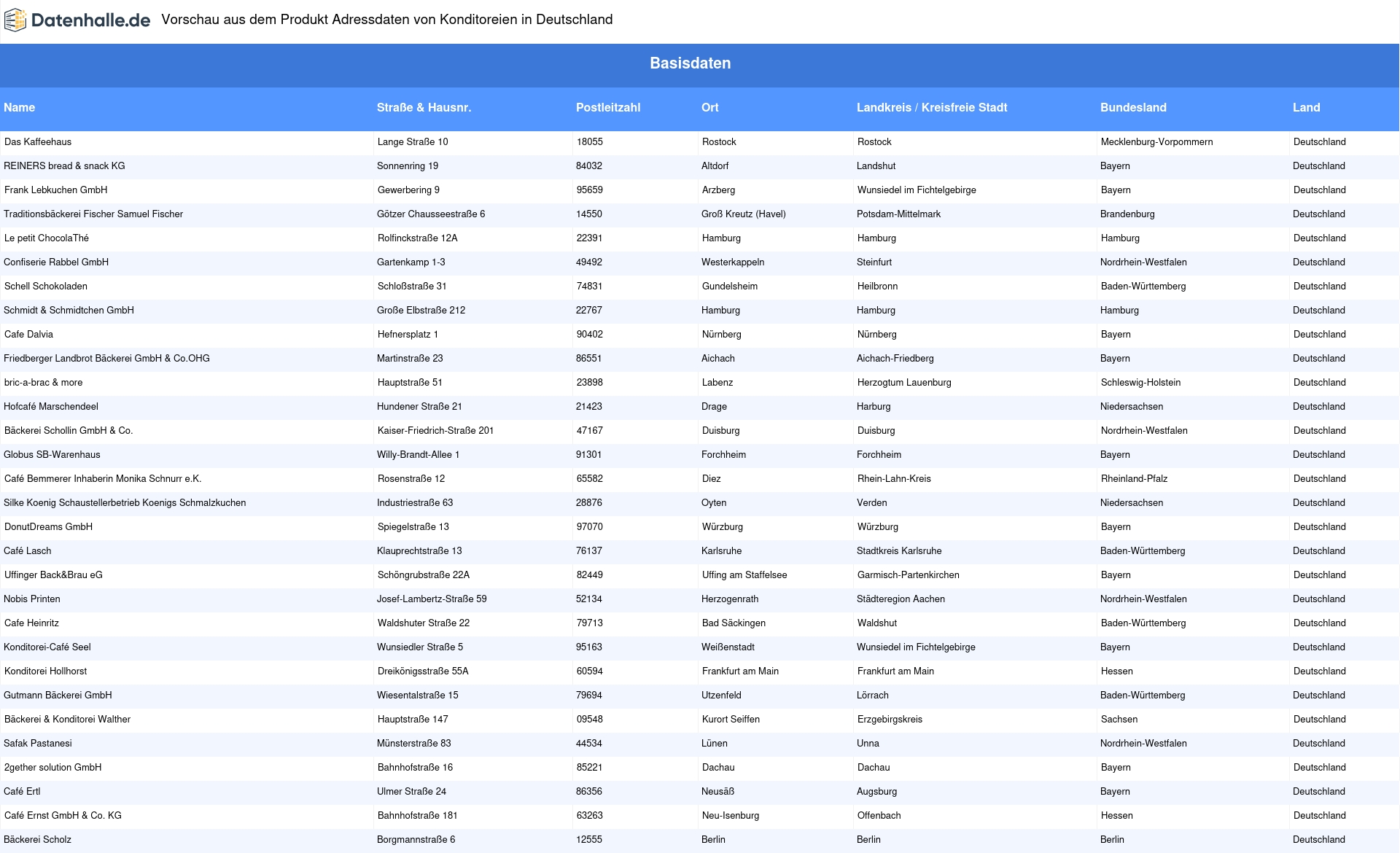Select Gutmann Bäckerei GmbH name
Viewport: 1400px width, 853px height.
(58, 696)
